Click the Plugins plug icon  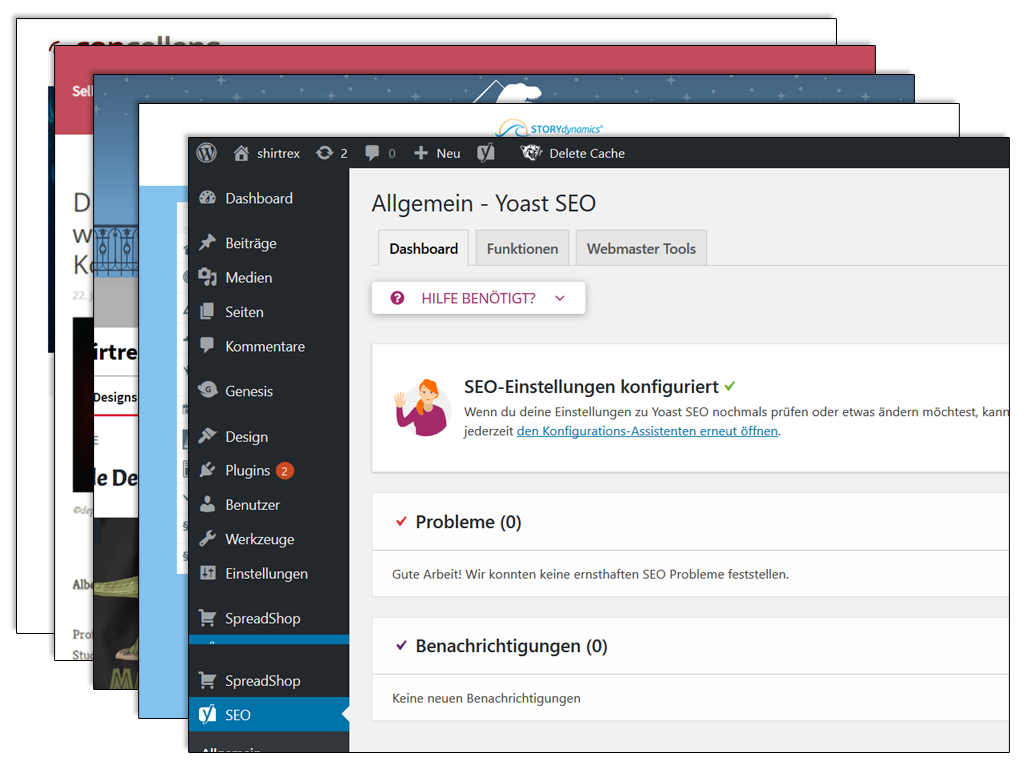coord(208,470)
